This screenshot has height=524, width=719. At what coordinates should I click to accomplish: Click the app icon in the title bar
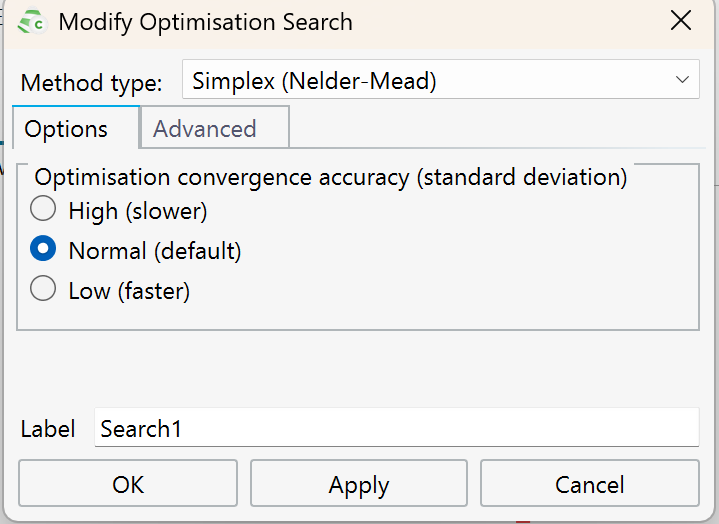click(x=31, y=22)
